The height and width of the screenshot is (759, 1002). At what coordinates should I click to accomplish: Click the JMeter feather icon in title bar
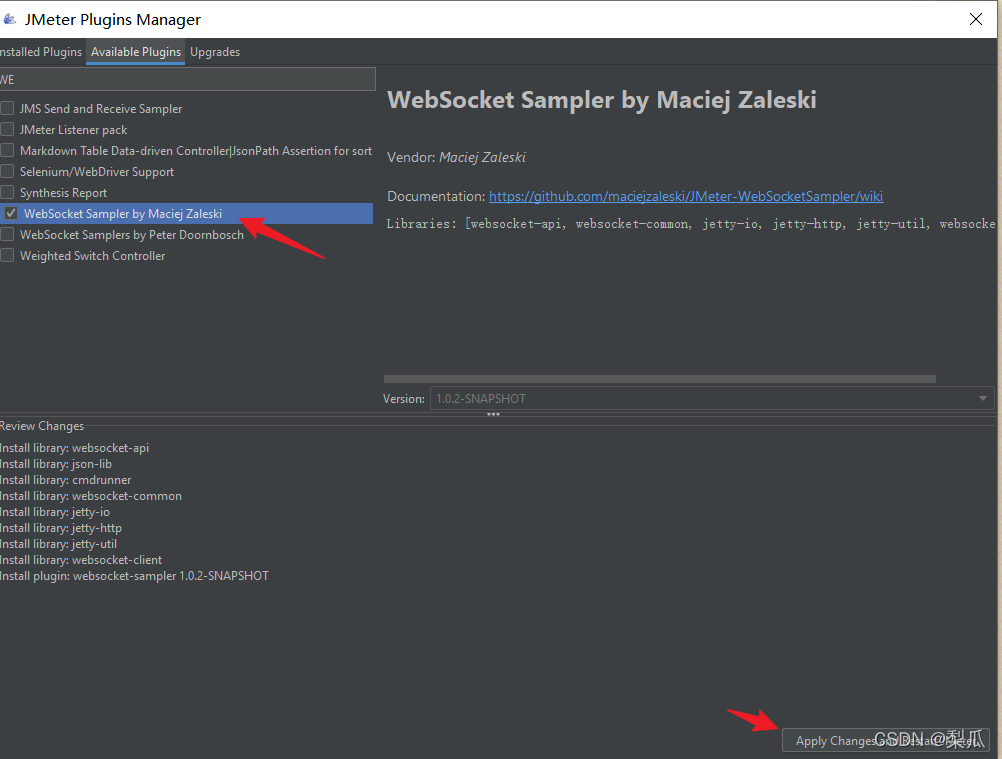tap(10, 19)
